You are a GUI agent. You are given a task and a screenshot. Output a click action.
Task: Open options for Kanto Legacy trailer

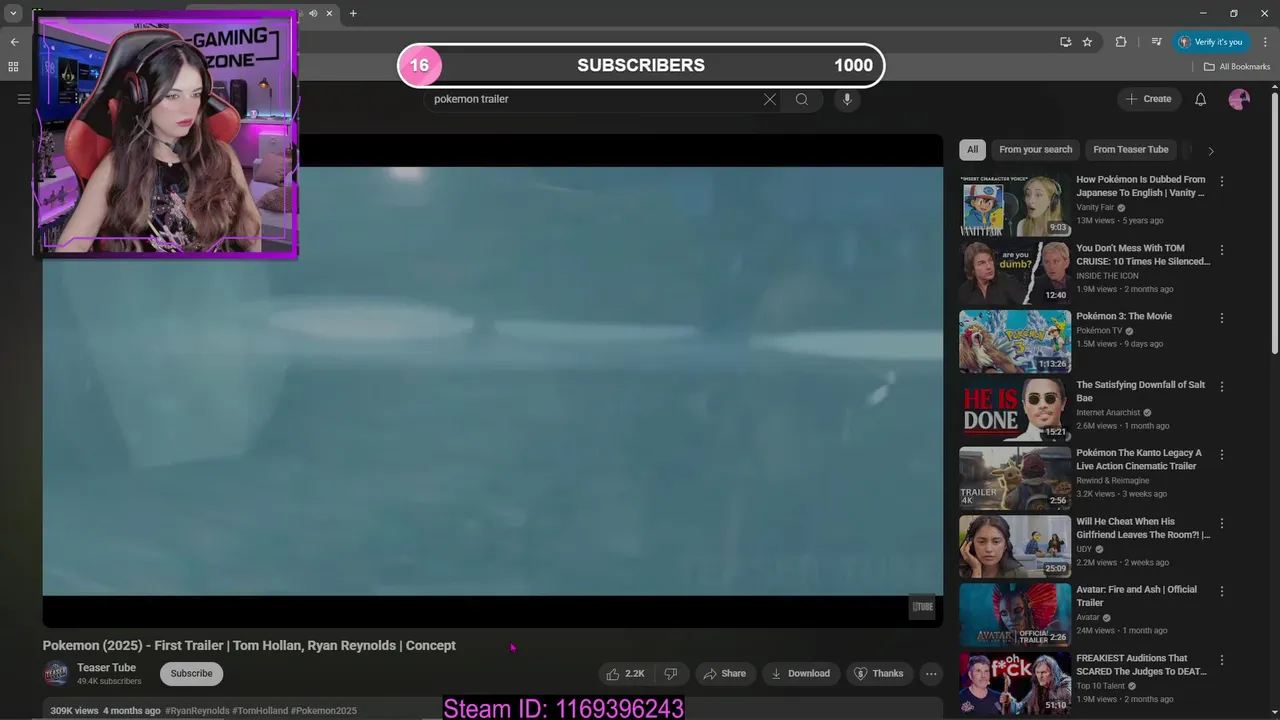1221,455
